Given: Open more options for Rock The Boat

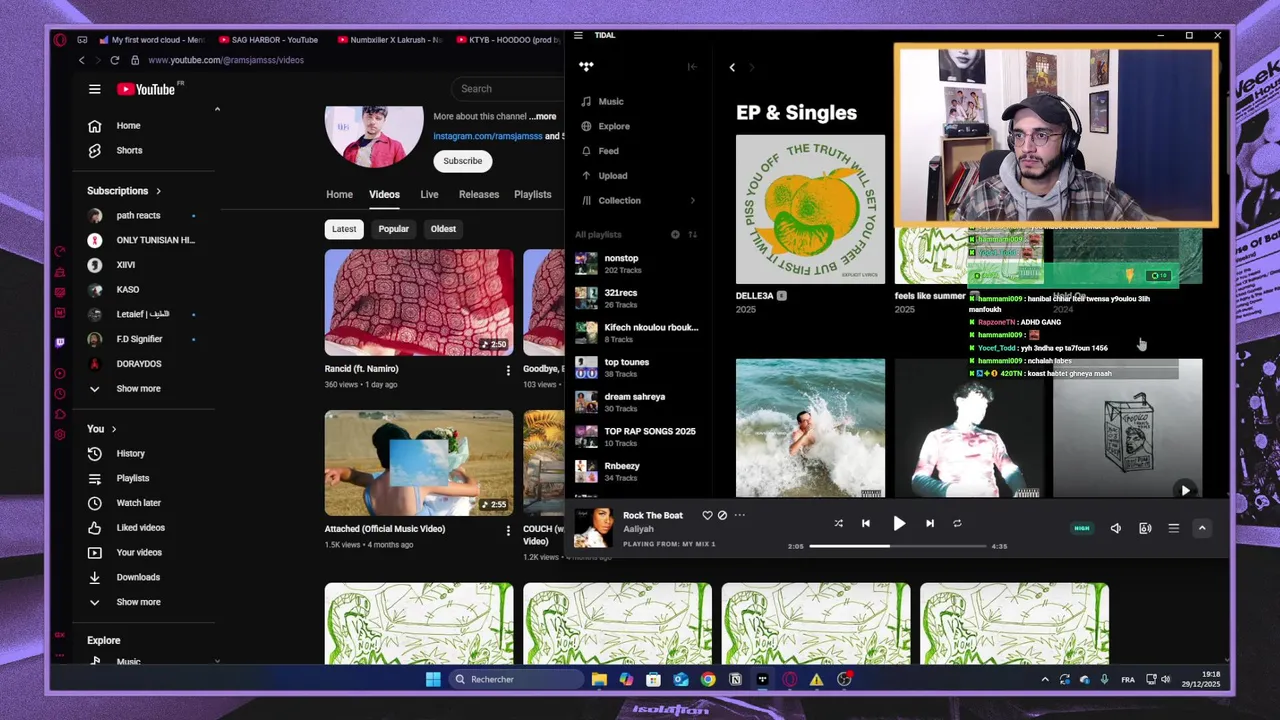Looking at the screenshot, I should click(x=740, y=515).
